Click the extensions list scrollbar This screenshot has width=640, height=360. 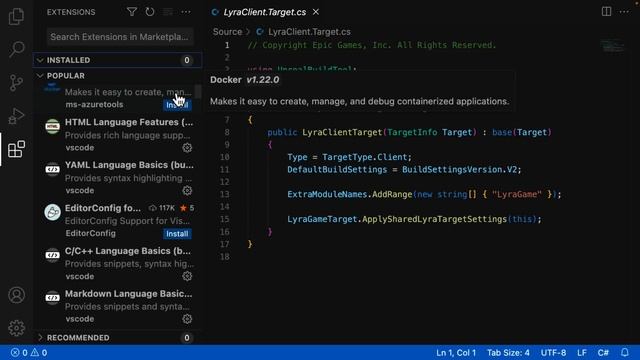(x=198, y=91)
